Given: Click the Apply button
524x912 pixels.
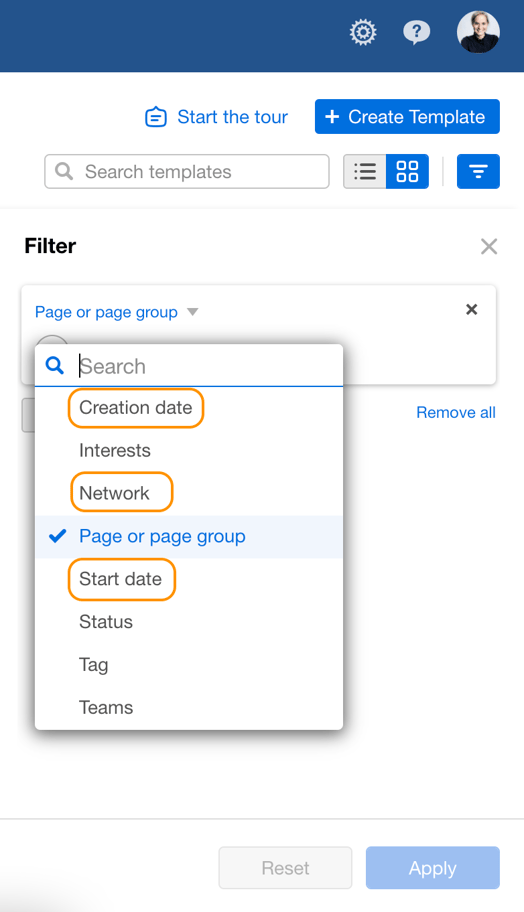Looking at the screenshot, I should tap(433, 868).
